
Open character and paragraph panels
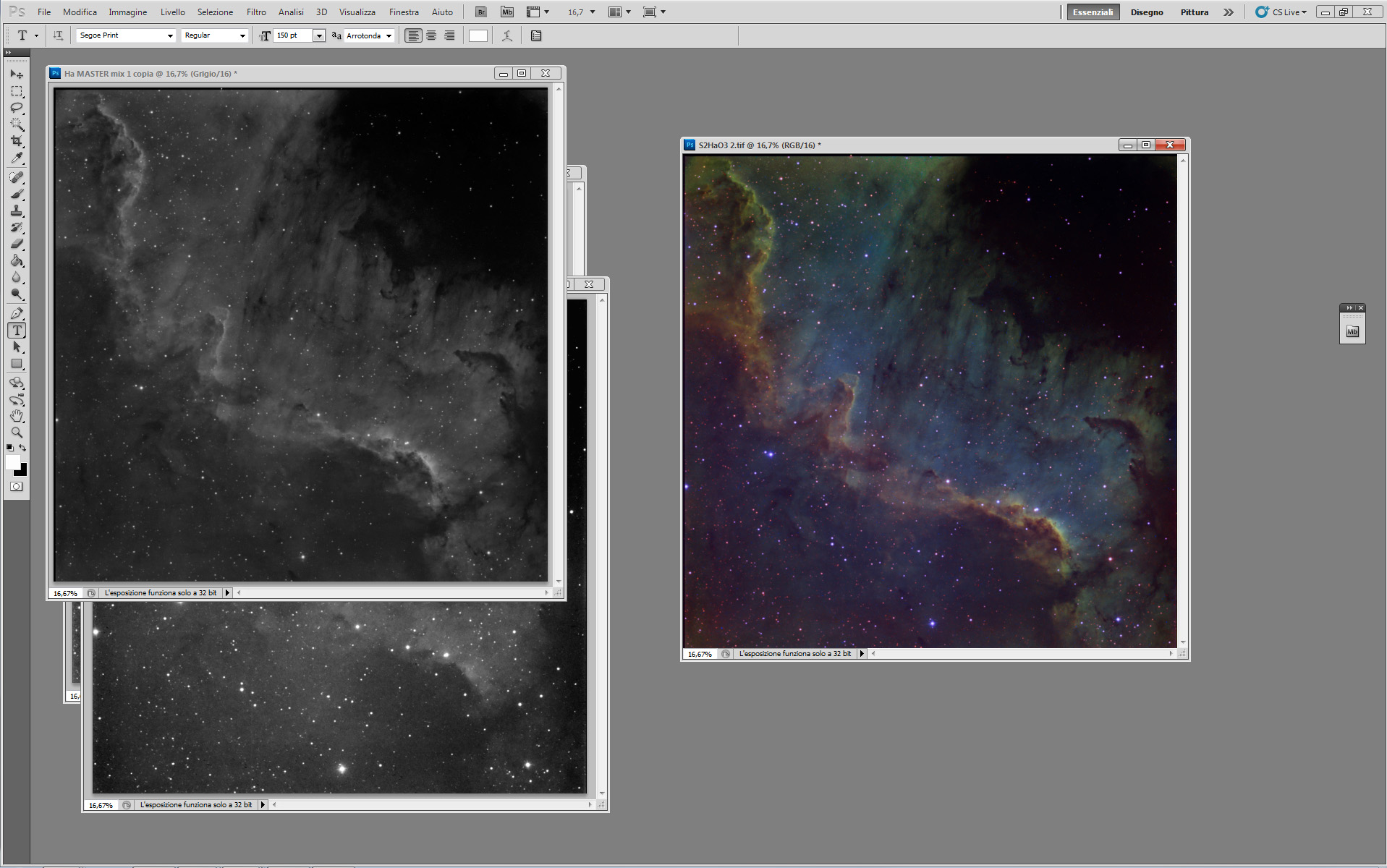coord(536,35)
